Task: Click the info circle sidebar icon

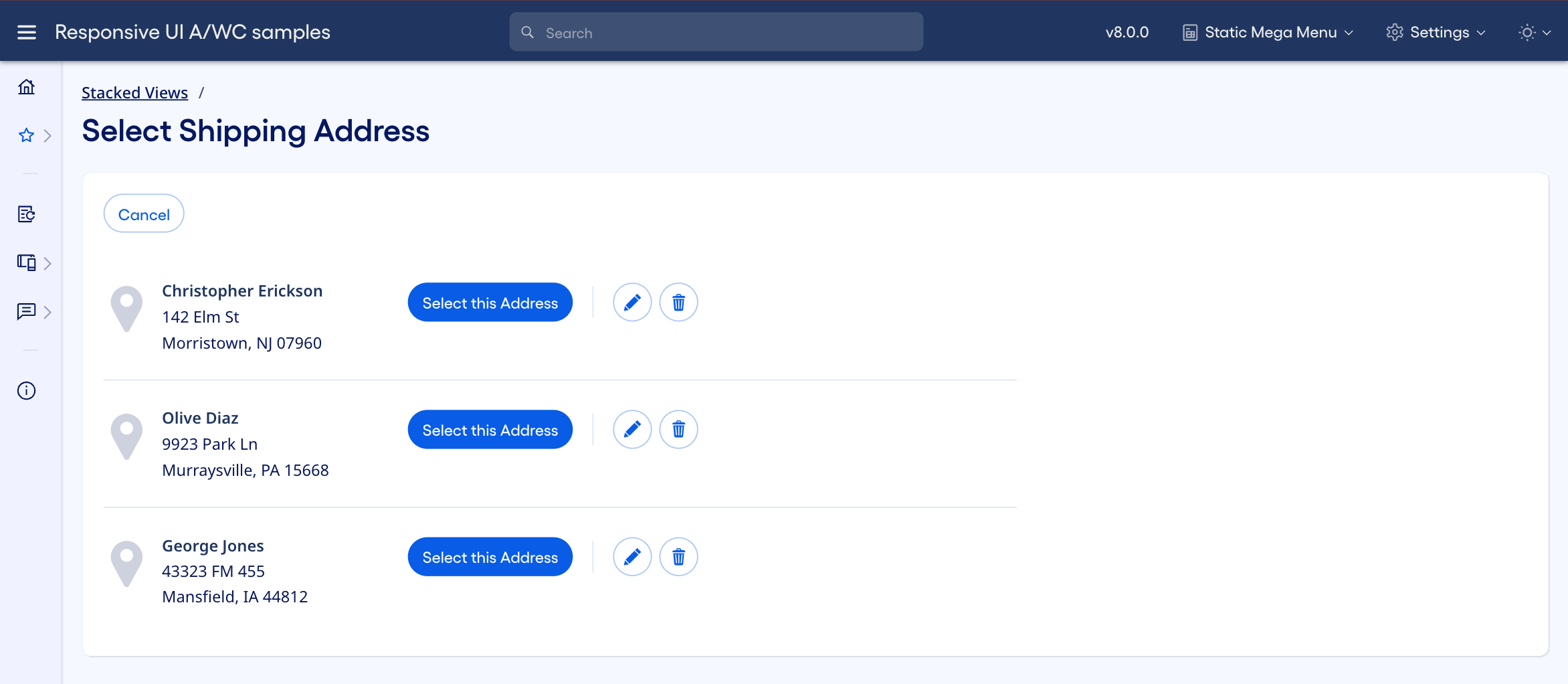Action: 27,391
